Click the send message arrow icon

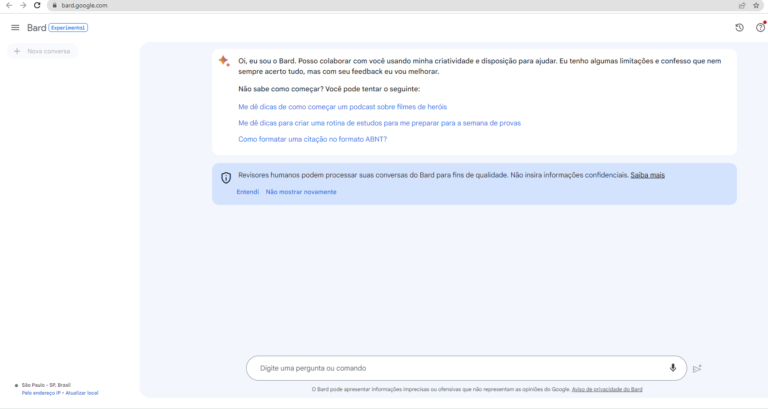tap(697, 368)
